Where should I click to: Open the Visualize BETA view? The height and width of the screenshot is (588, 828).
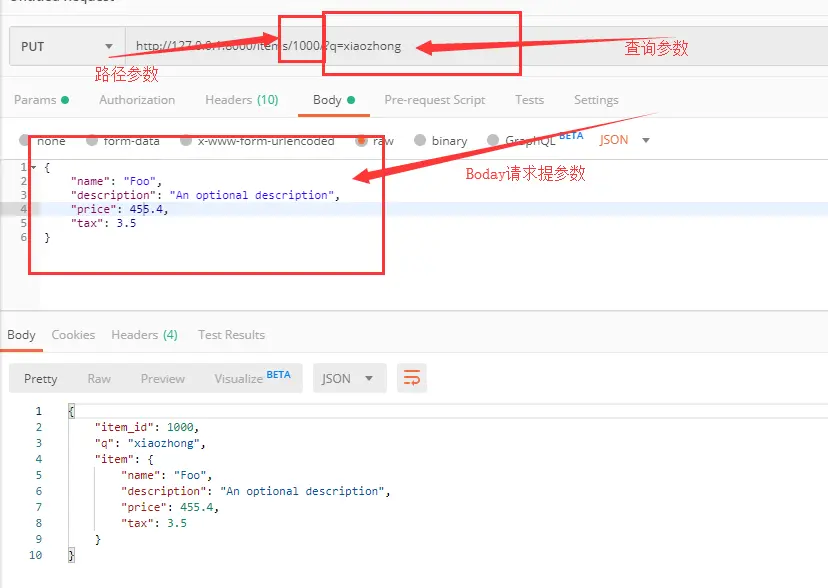click(252, 378)
